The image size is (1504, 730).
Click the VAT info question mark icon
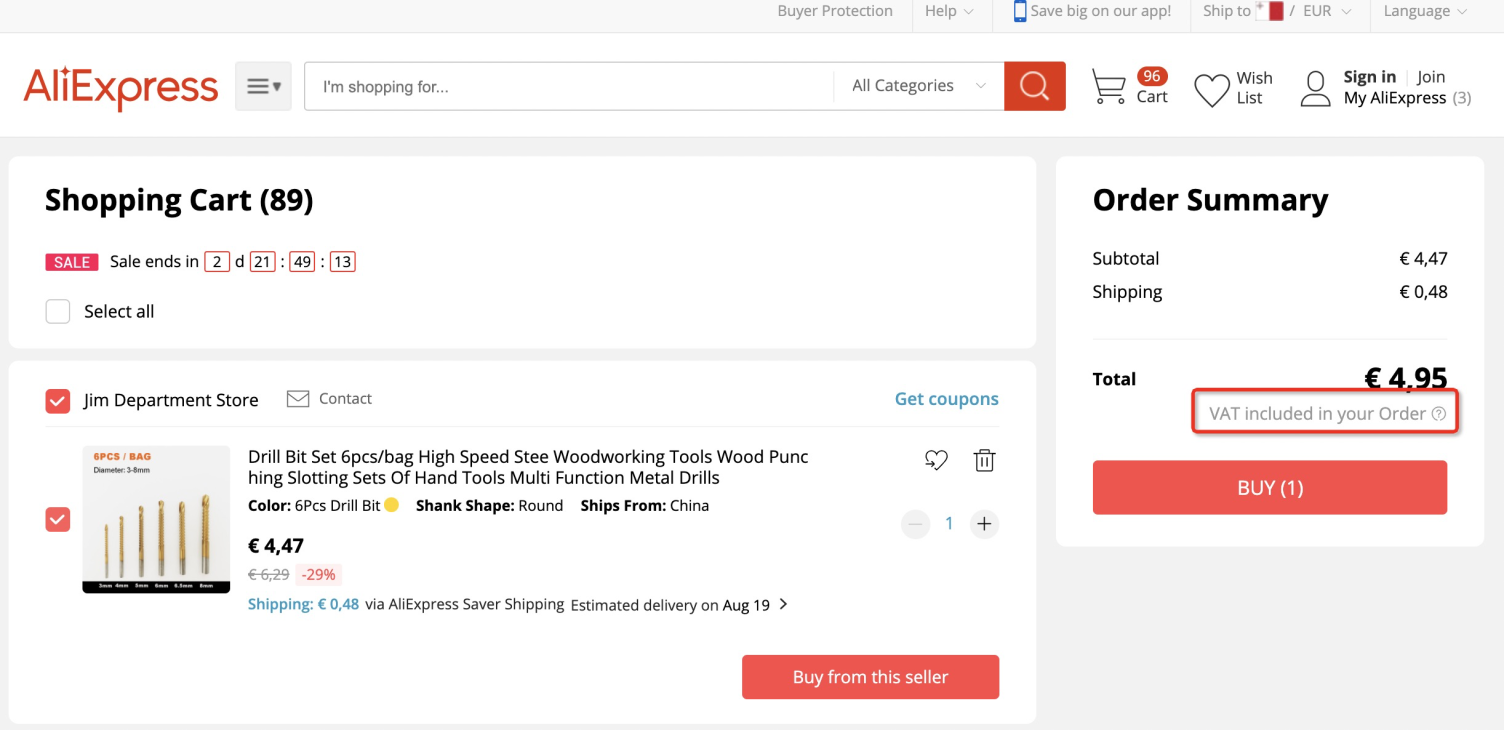click(x=1439, y=414)
